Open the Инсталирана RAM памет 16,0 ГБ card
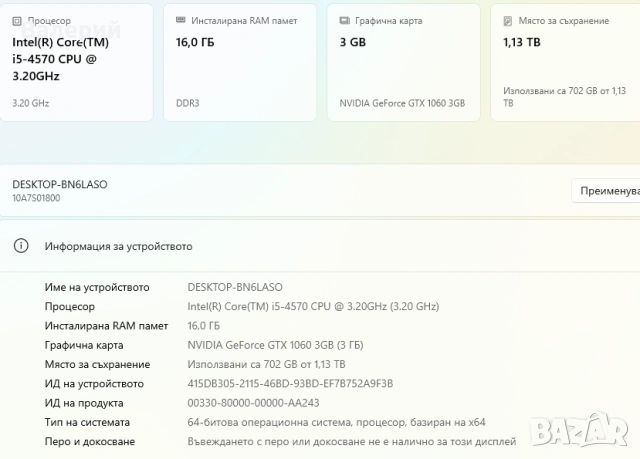 (240, 62)
